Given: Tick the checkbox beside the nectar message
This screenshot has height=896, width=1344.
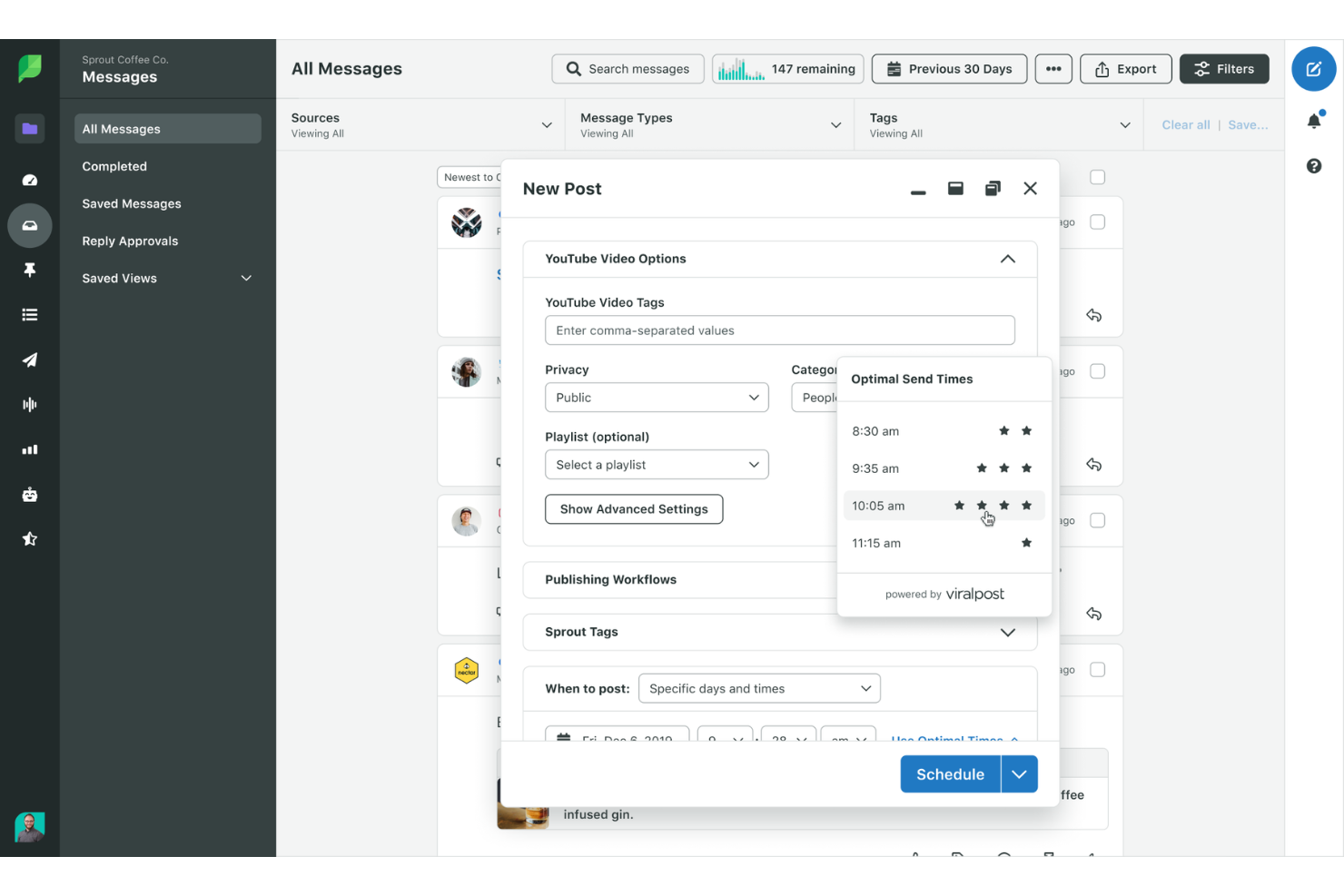Looking at the screenshot, I should 1097,669.
